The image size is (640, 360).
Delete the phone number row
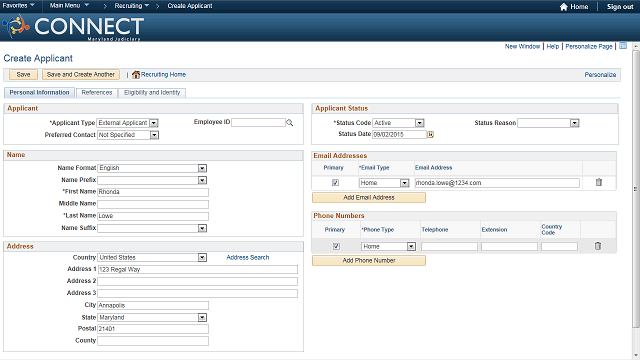598,246
